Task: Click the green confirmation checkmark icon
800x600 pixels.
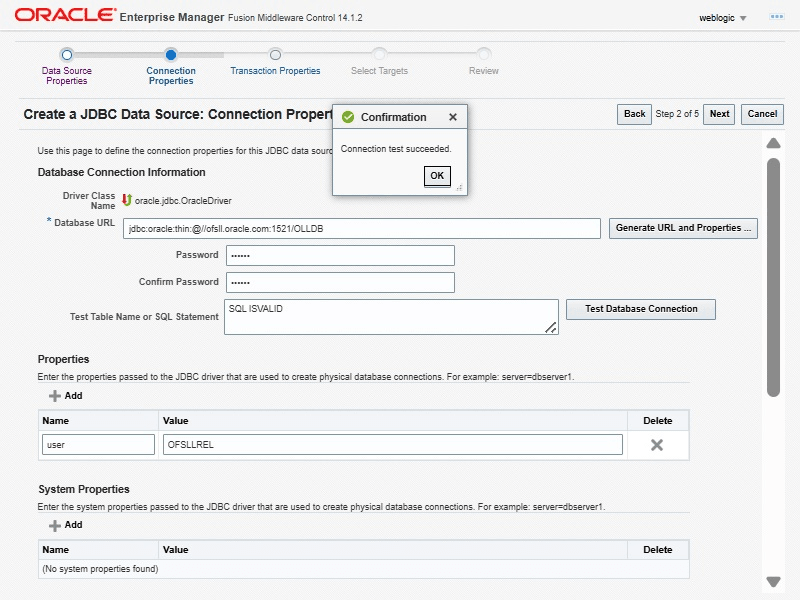Action: click(x=348, y=117)
